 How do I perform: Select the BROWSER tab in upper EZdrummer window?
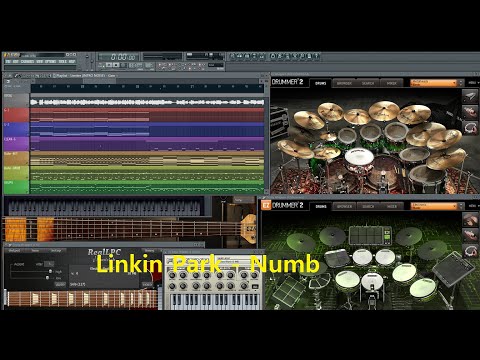(344, 83)
